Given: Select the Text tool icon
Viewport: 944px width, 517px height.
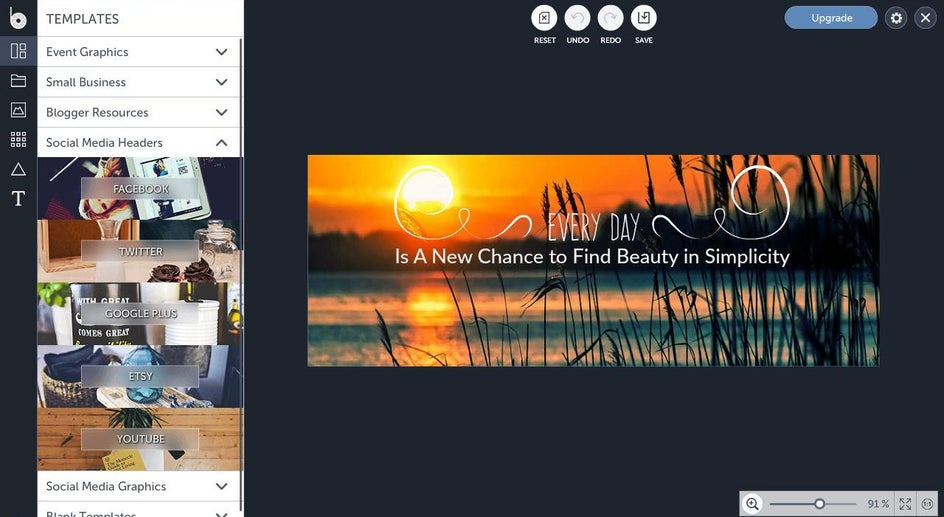Looking at the screenshot, I should coord(18,198).
